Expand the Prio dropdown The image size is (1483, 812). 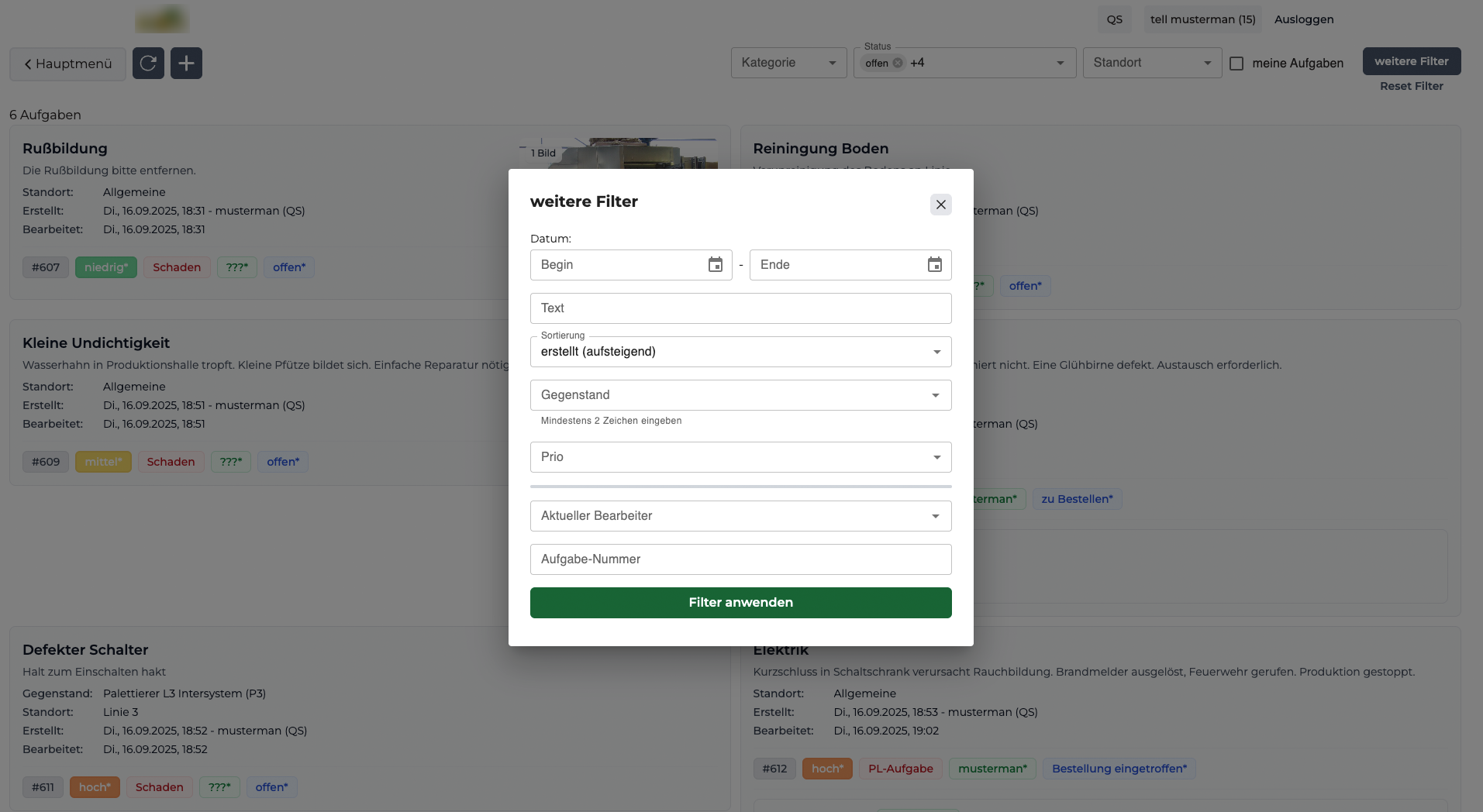740,457
